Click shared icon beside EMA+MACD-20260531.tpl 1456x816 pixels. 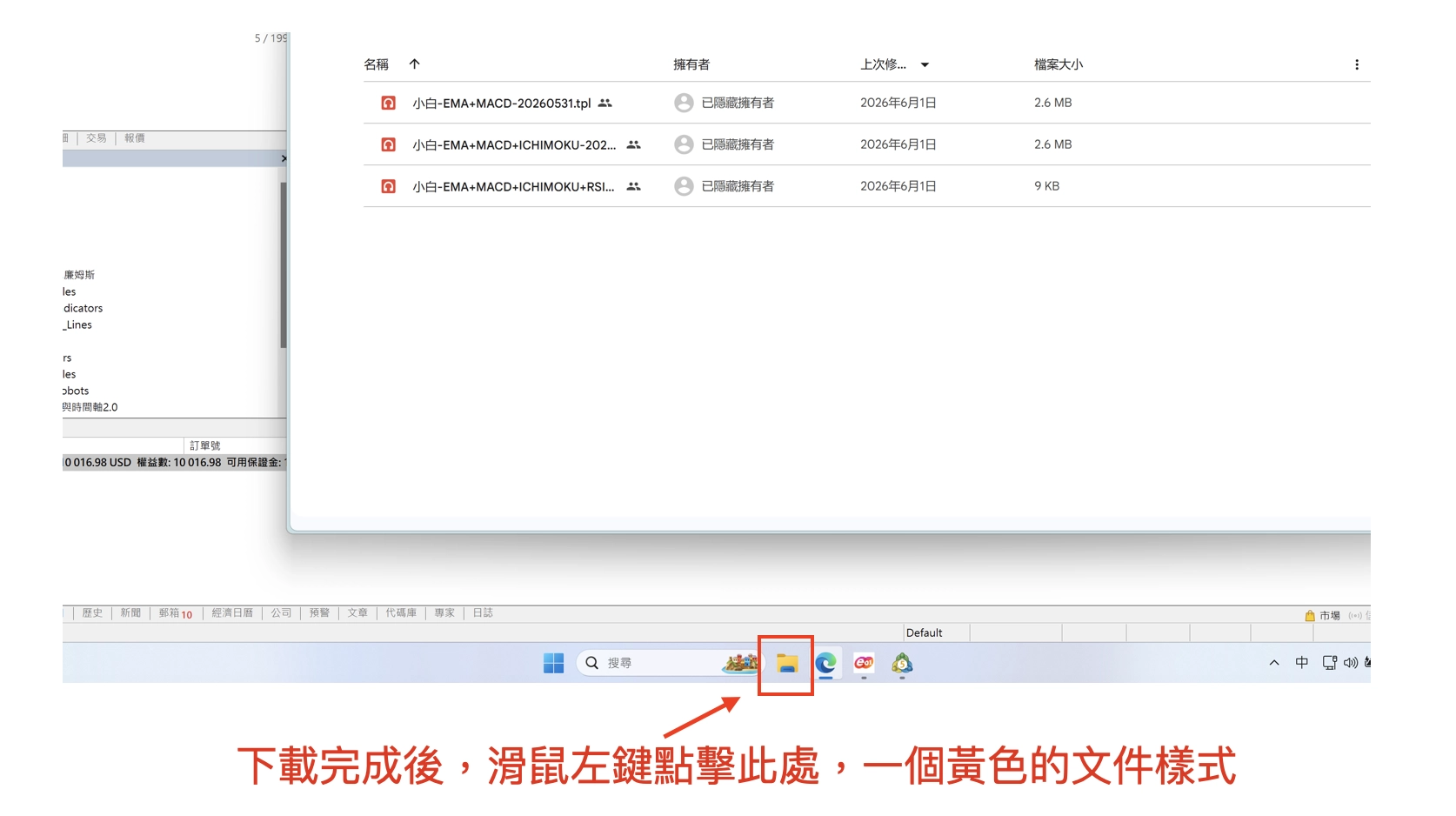[605, 103]
